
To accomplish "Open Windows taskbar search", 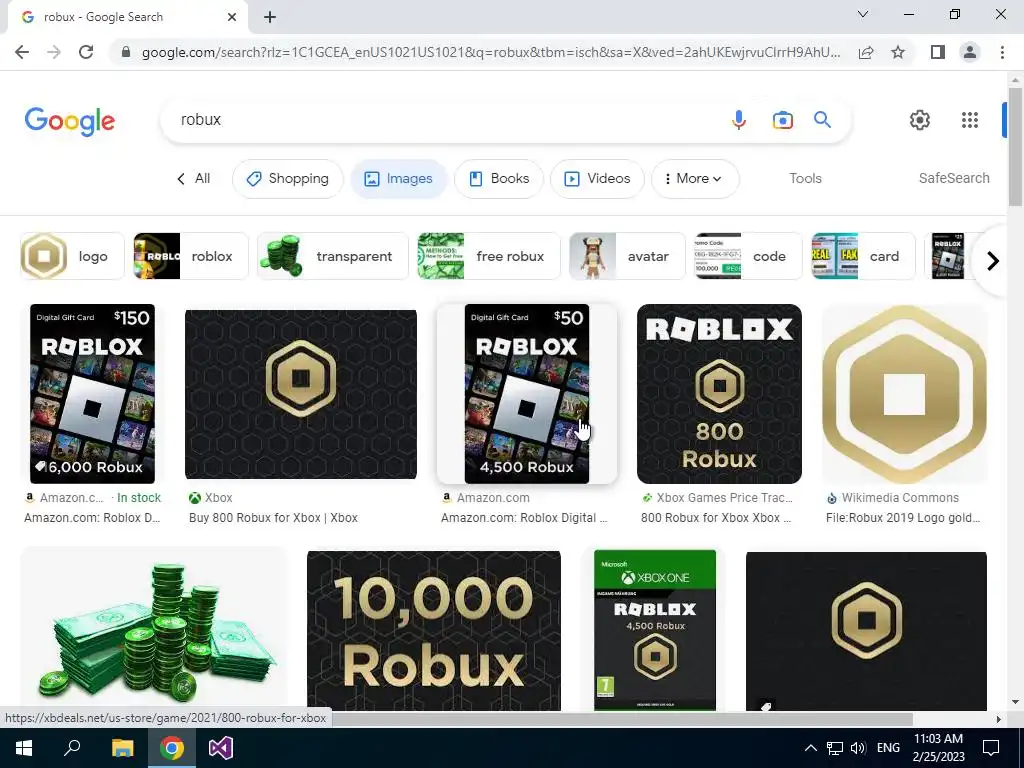I will [72, 748].
